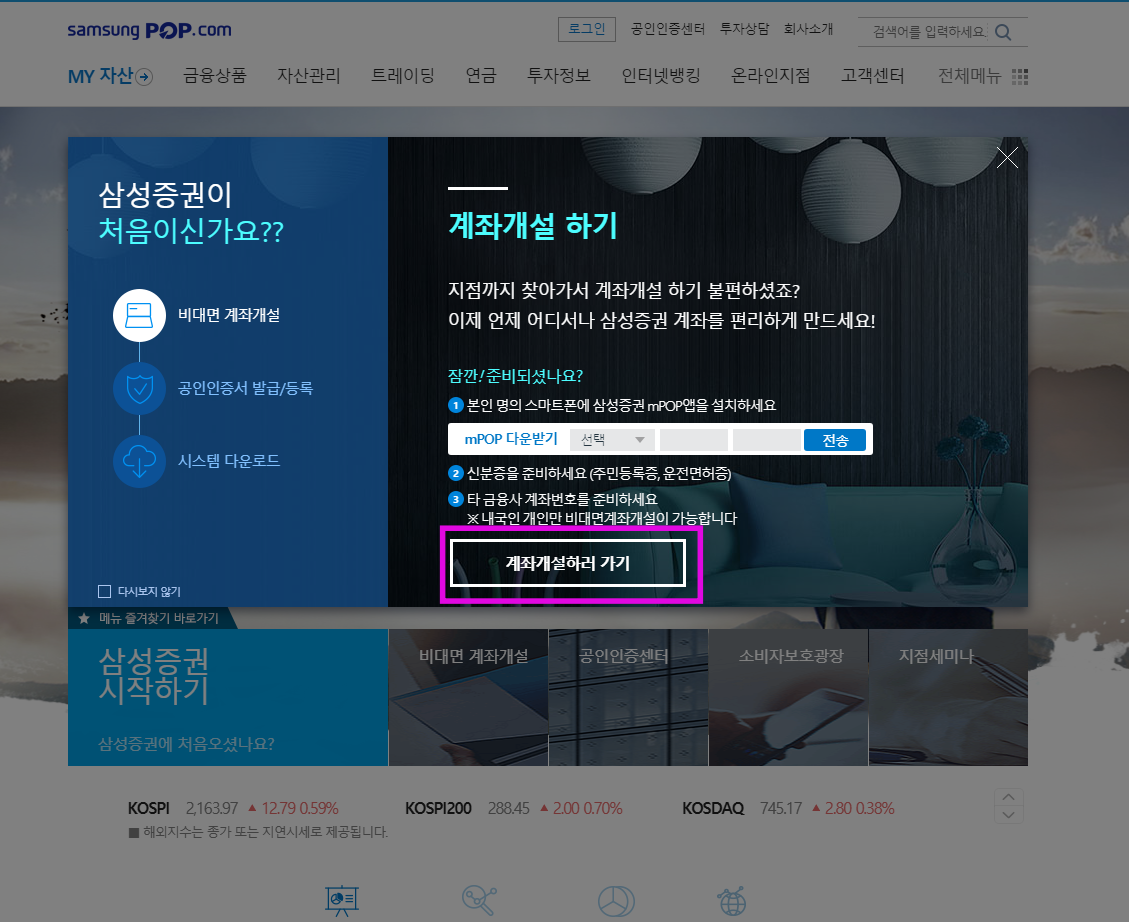Click the 전체메뉴 text
This screenshot has width=1129, height=922.
[969, 76]
